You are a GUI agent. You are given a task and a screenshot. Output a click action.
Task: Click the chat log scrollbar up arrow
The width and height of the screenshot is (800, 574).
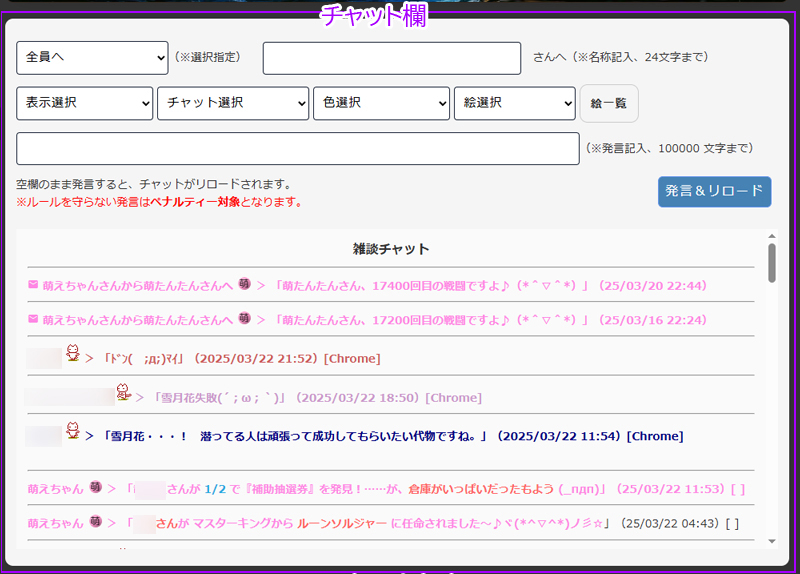point(771,237)
